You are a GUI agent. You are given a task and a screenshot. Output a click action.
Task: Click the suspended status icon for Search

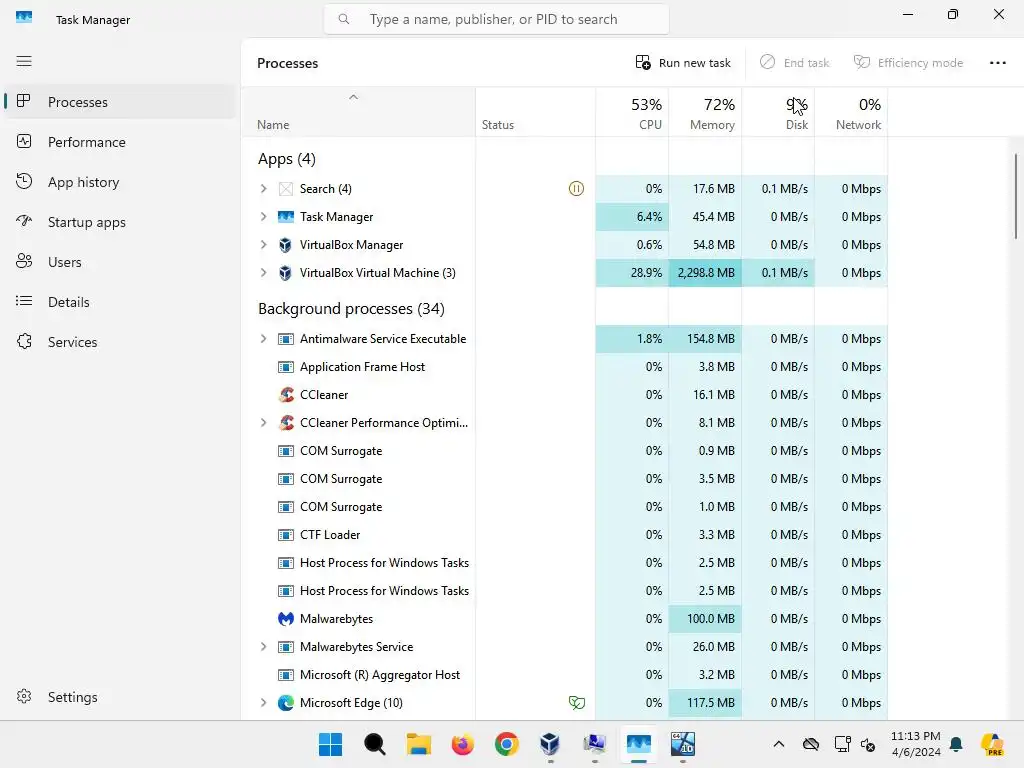576,189
